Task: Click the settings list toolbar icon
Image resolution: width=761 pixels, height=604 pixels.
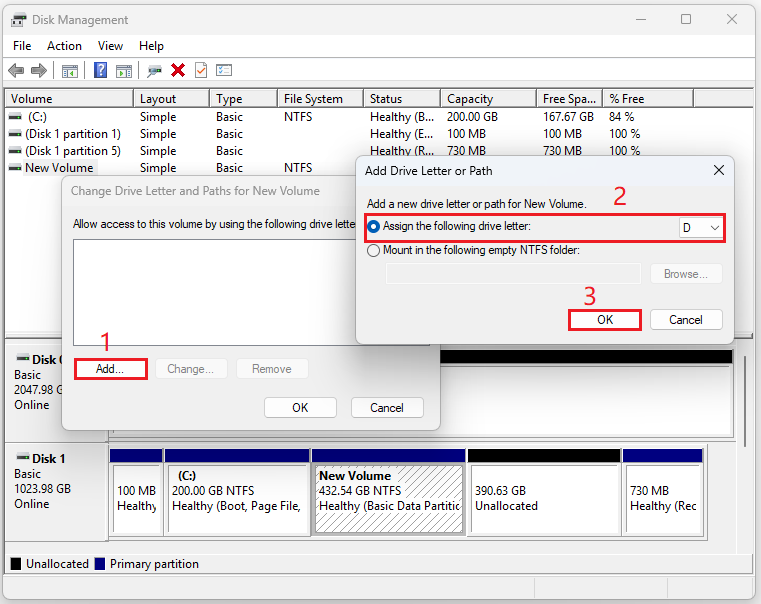Action: click(224, 71)
